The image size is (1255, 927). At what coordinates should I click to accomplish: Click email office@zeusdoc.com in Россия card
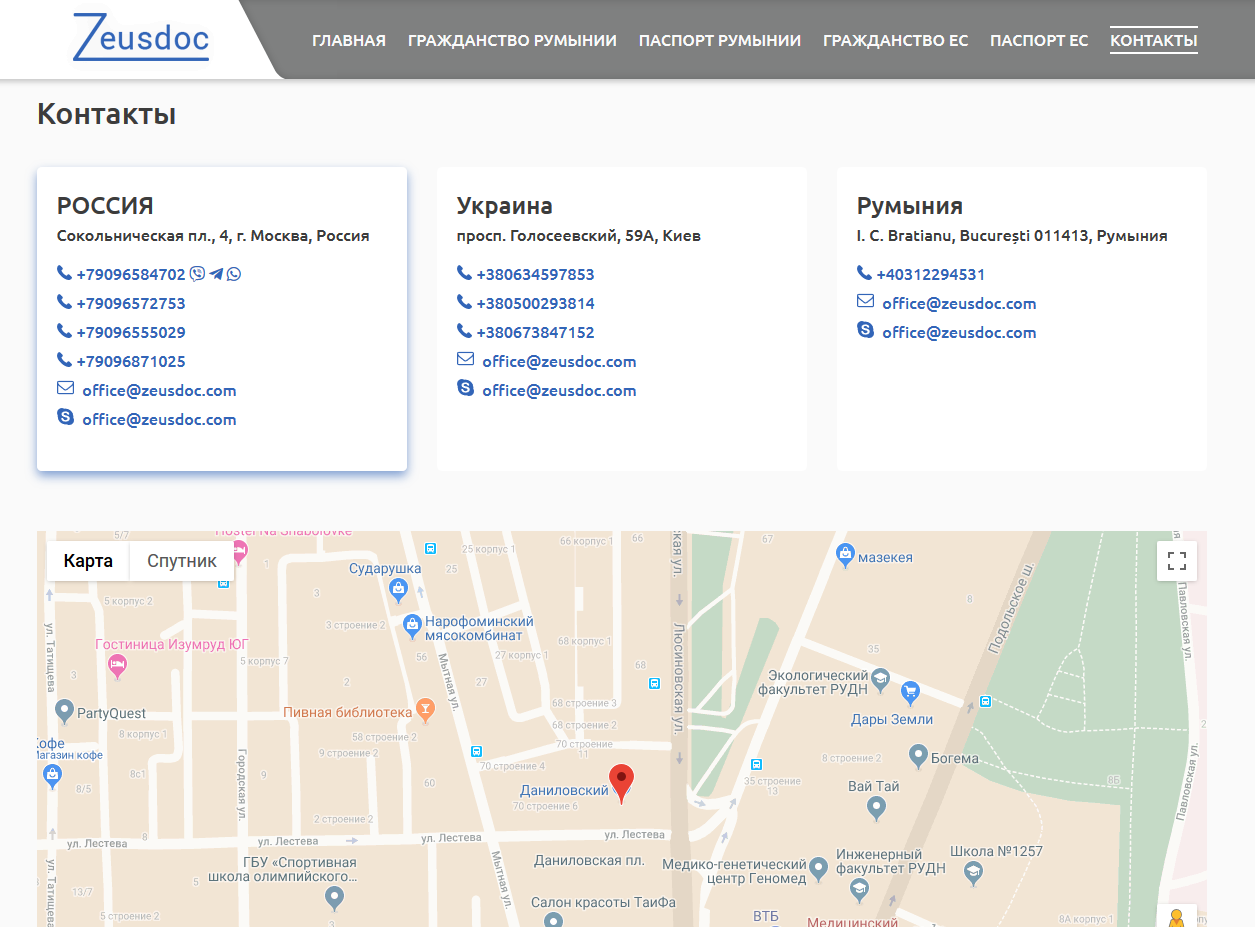159,390
